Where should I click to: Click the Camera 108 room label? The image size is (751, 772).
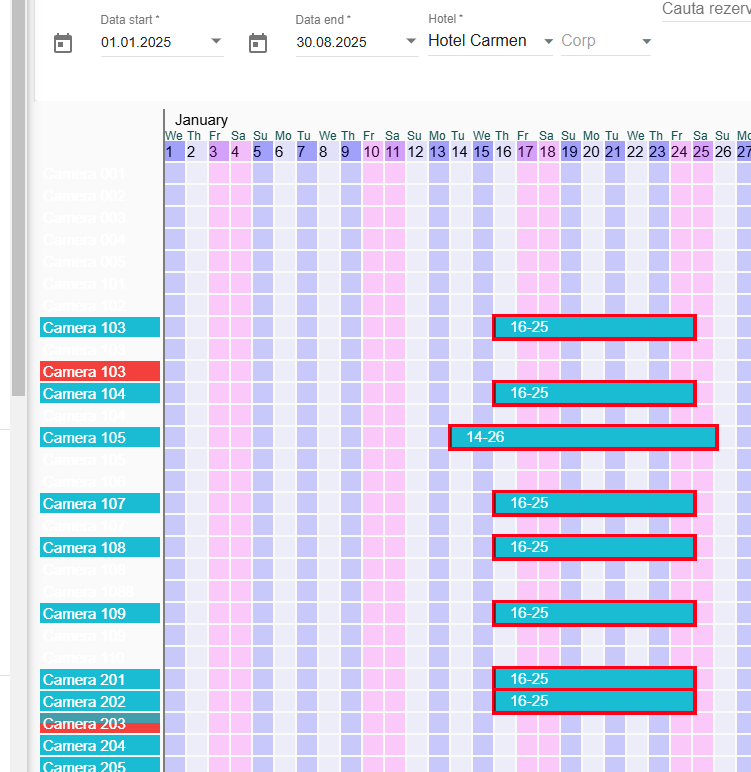(100, 547)
